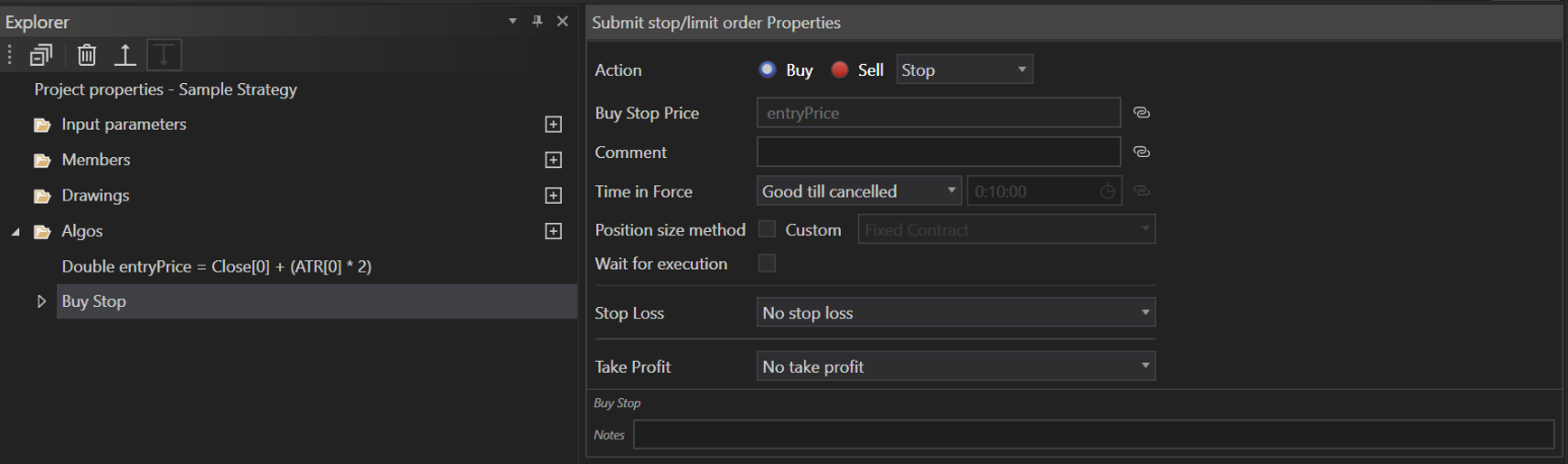Image resolution: width=1568 pixels, height=464 pixels.
Task: Click the link icon beside Comment field
Action: click(1142, 152)
